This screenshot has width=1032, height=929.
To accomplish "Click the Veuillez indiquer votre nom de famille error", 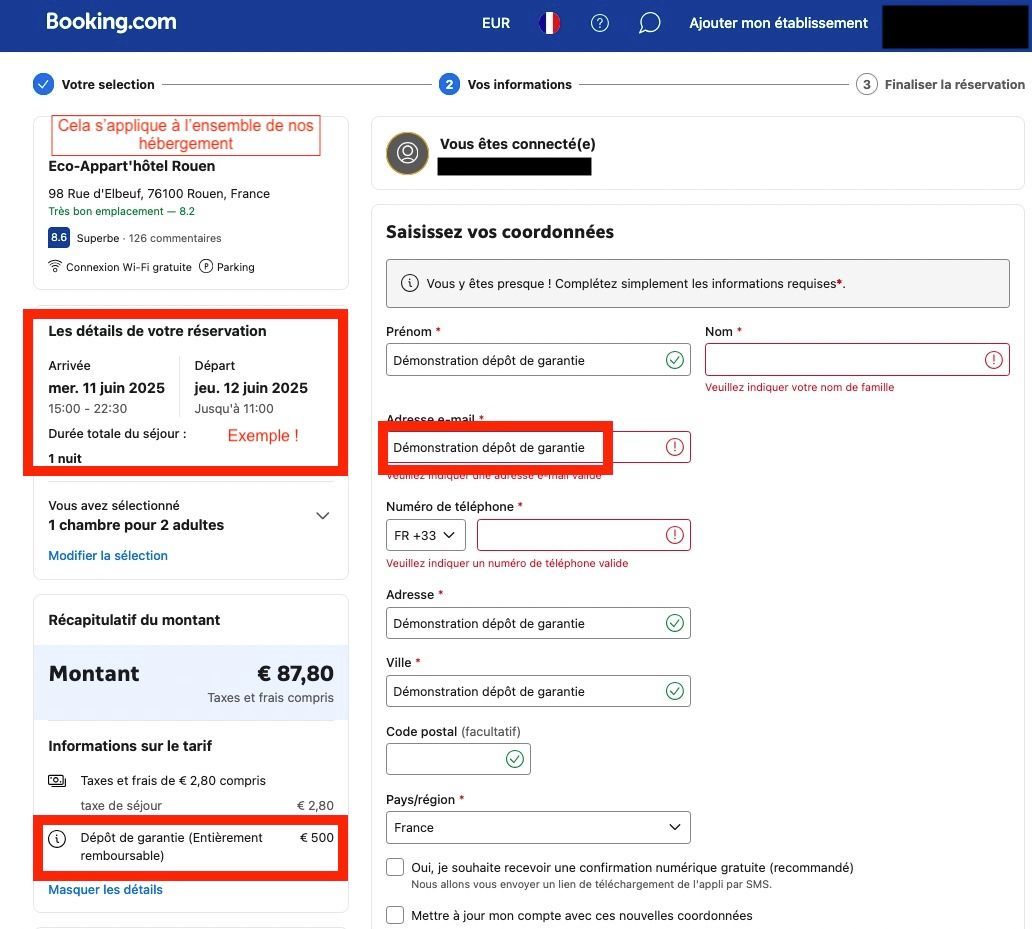I will [x=800, y=387].
